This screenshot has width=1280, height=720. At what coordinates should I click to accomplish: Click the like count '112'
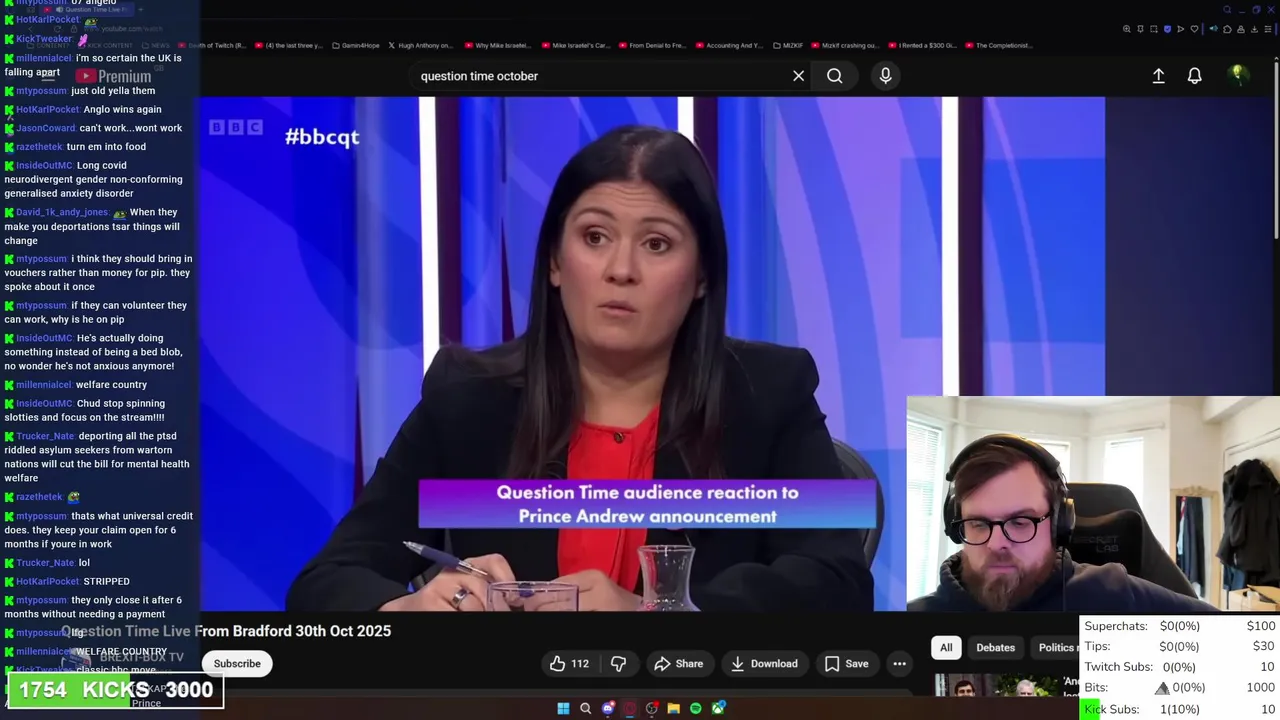tap(580, 664)
